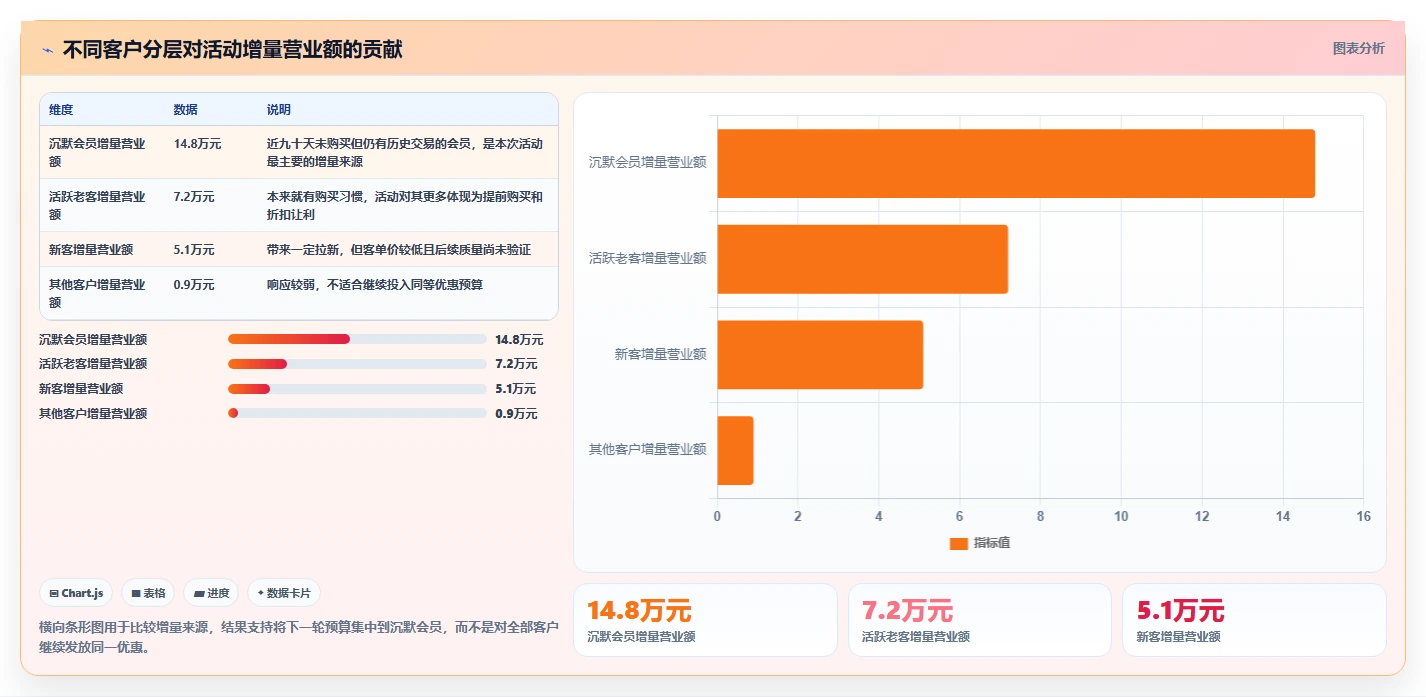Click the 沉默会员增量营业额 chart bar
This screenshot has width=1426, height=697.
[x=1016, y=163]
